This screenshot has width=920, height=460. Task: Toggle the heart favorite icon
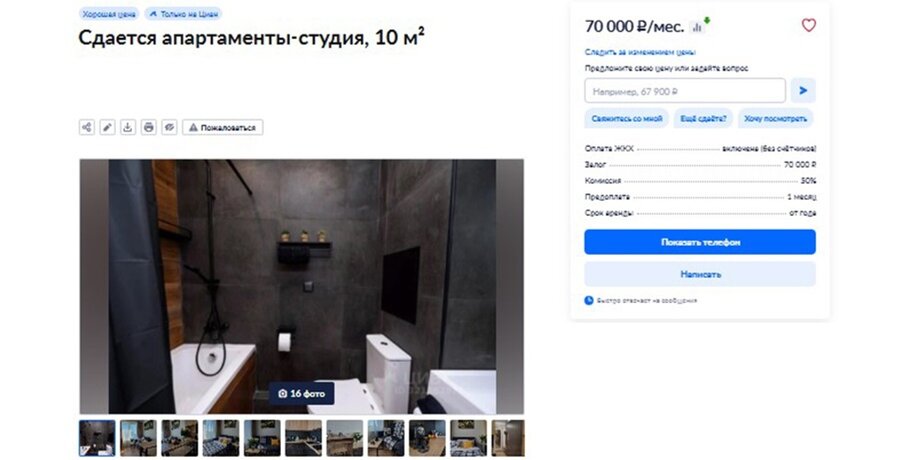(x=809, y=25)
